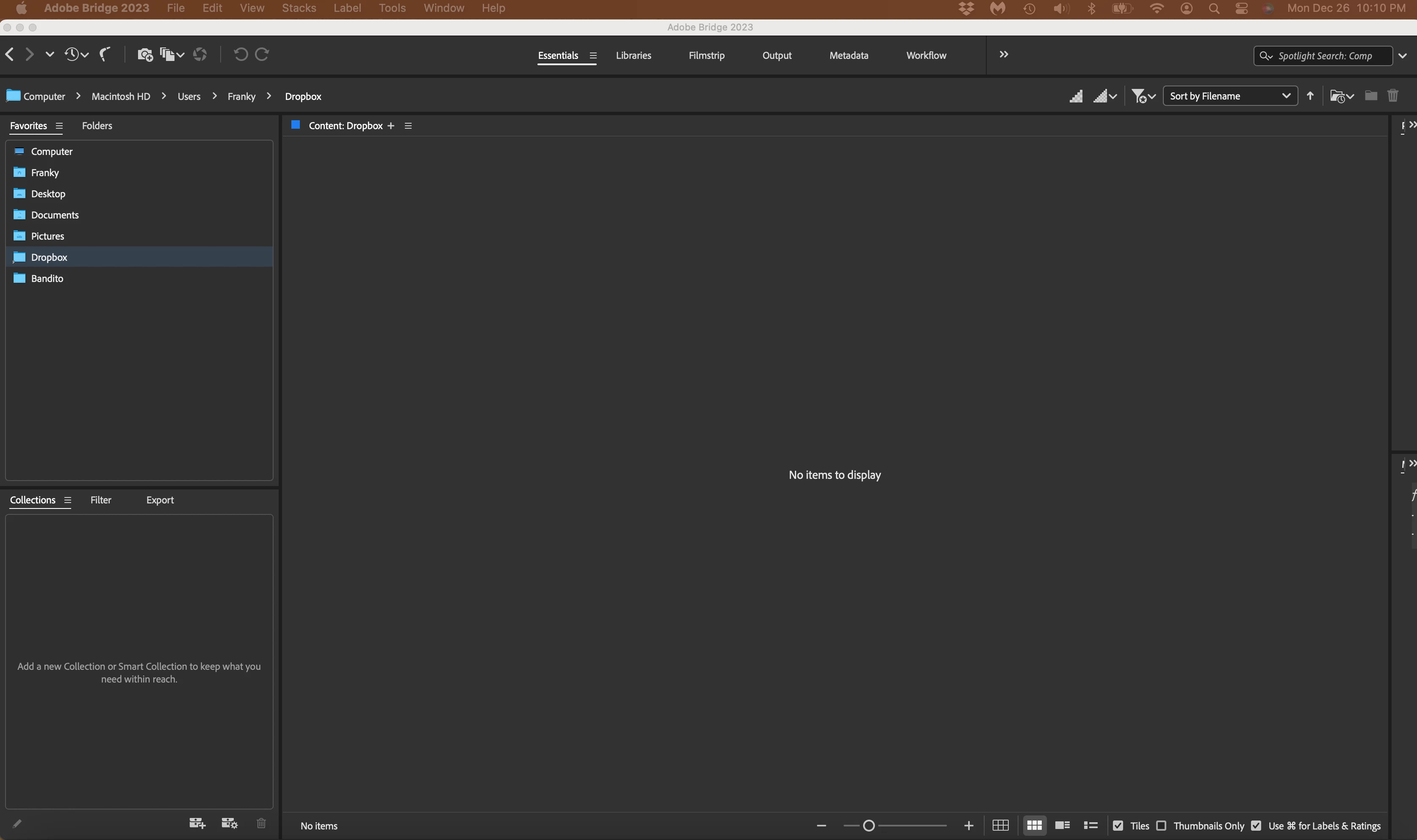The height and width of the screenshot is (840, 1417).
Task: Switch to the details view layout icon
Action: pos(1062,825)
